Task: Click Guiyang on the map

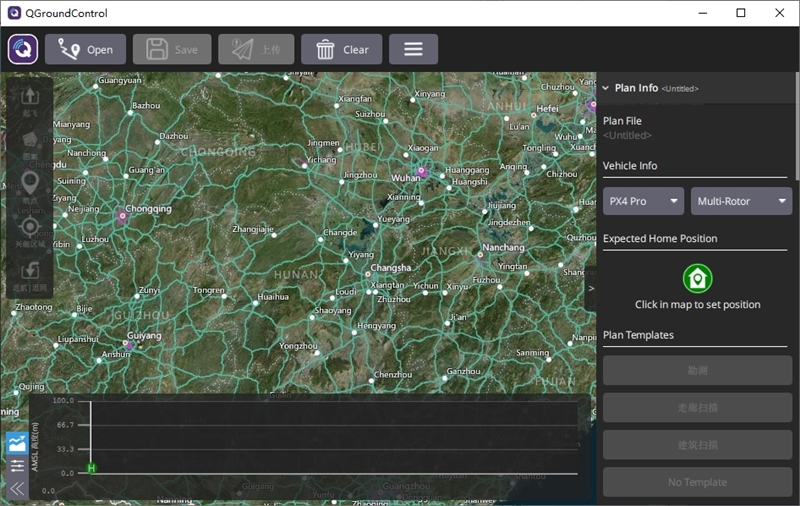Action: [144, 336]
